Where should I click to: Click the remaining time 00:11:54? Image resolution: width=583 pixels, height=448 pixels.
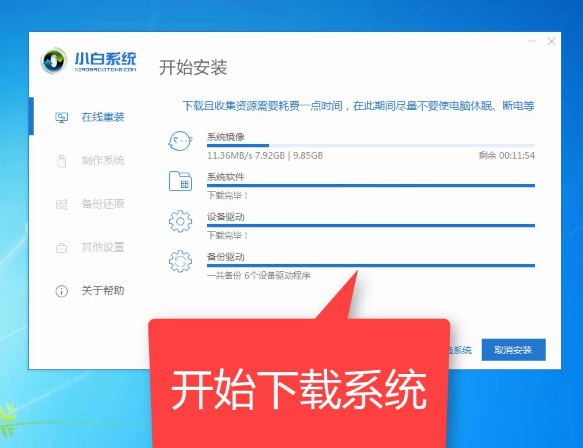(x=516, y=155)
